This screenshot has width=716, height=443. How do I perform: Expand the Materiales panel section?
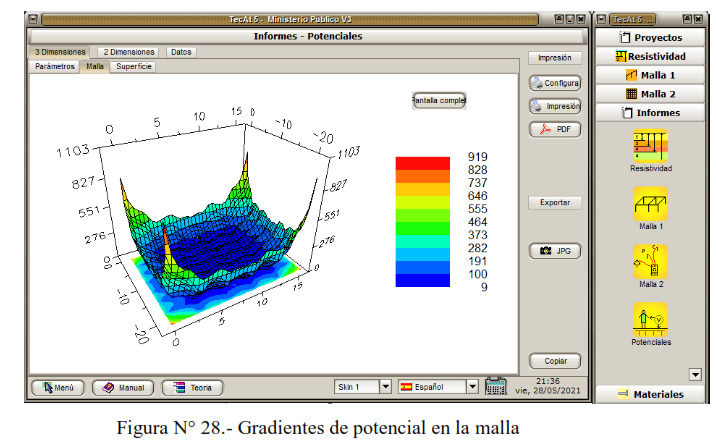[x=652, y=394]
